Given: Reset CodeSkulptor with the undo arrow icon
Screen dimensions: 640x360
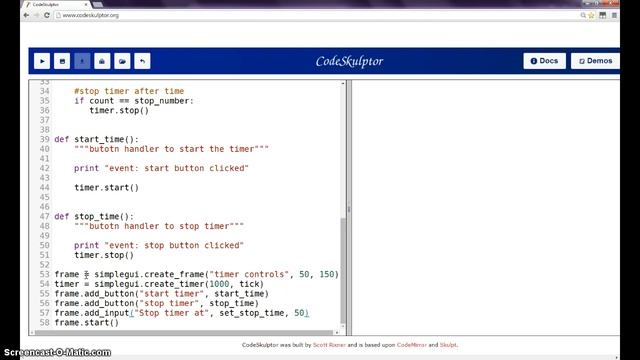Looking at the screenshot, I should pos(142,61).
